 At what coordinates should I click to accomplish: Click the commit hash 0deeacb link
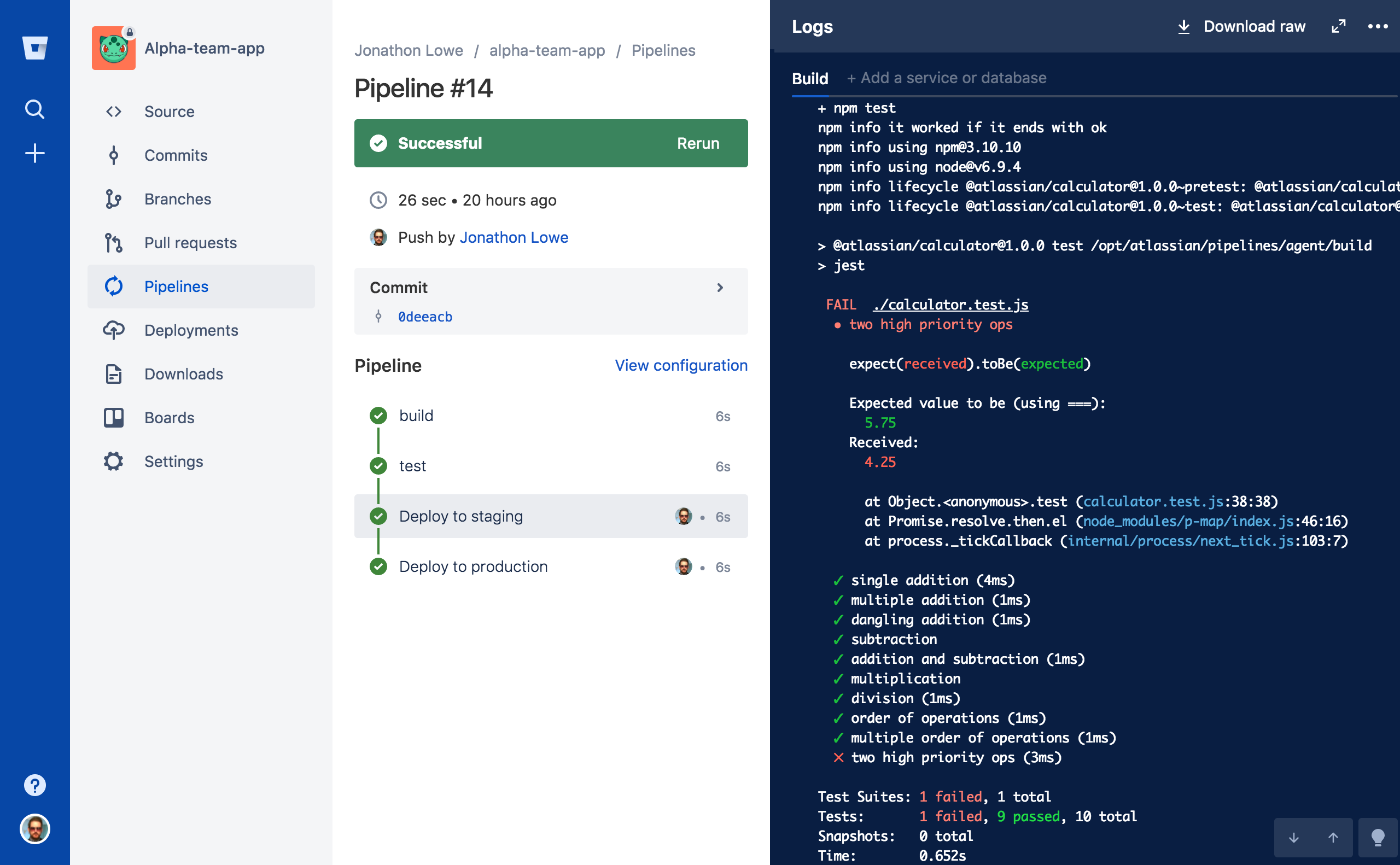(425, 316)
